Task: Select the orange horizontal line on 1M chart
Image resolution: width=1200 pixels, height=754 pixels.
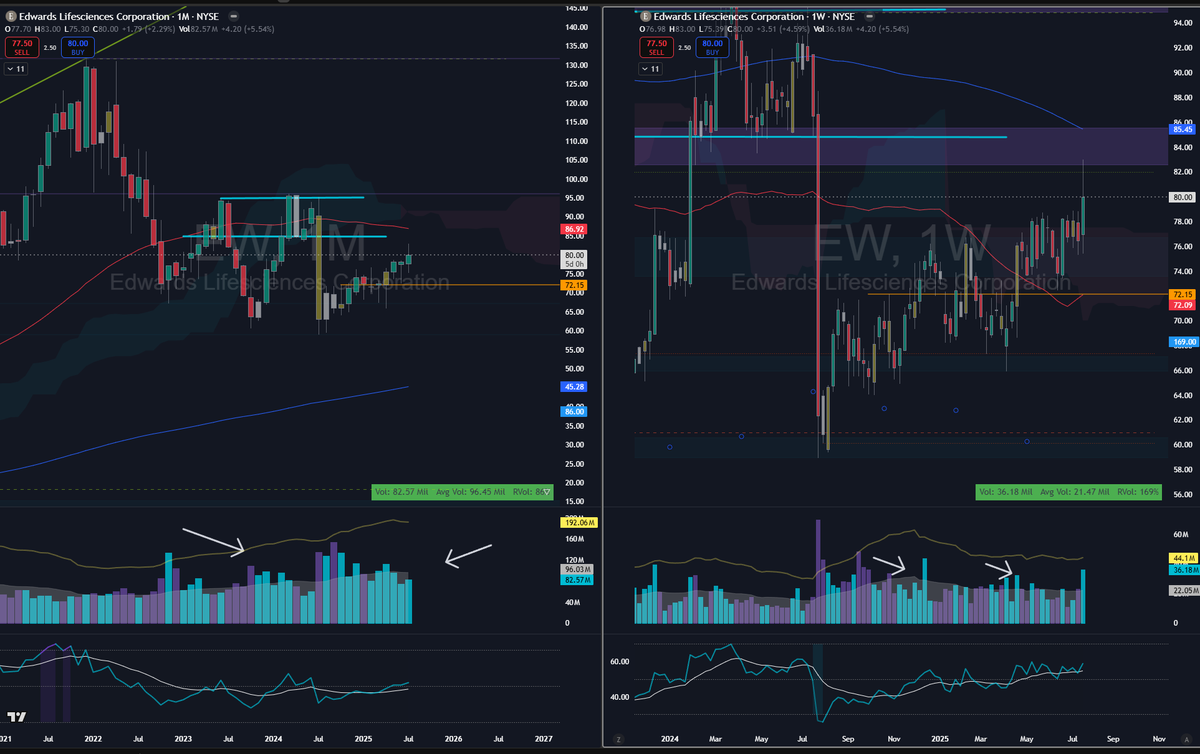Action: [x=448, y=285]
